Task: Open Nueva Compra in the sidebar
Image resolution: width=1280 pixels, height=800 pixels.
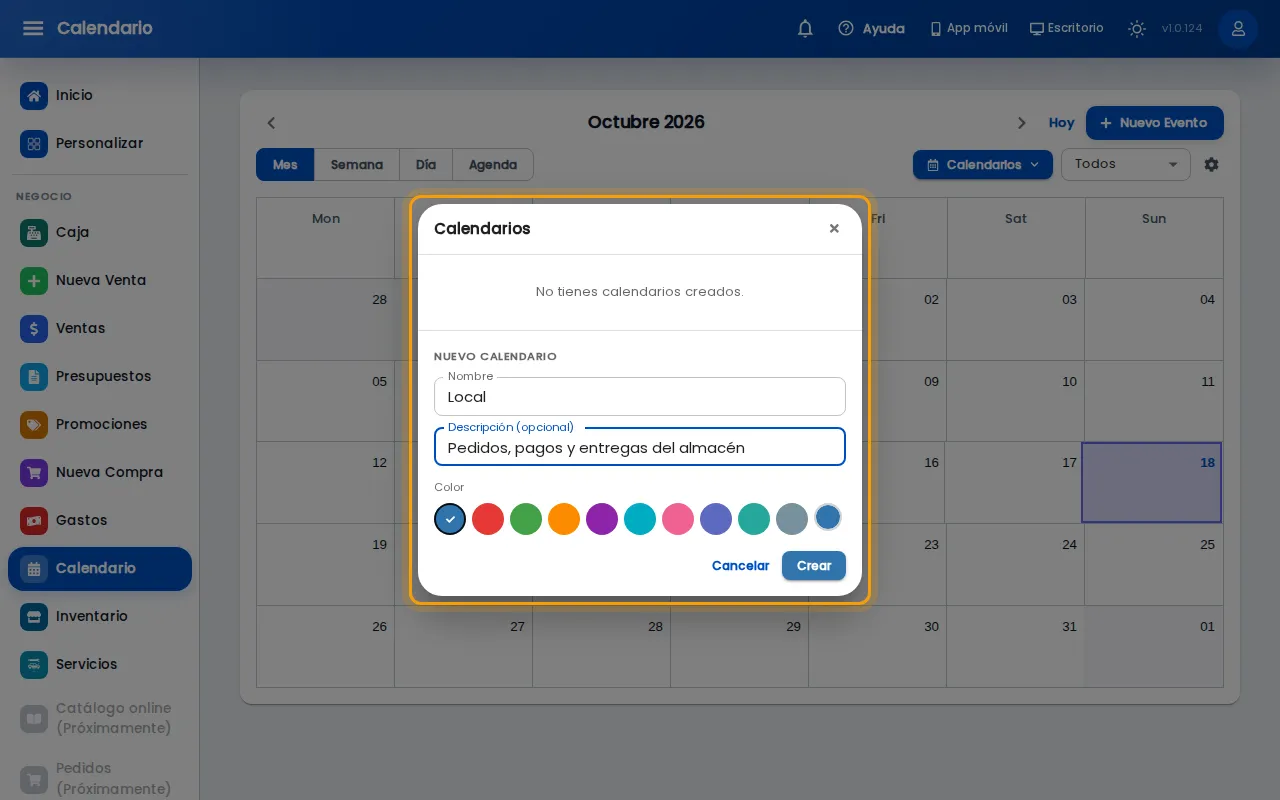Action: coord(100,472)
